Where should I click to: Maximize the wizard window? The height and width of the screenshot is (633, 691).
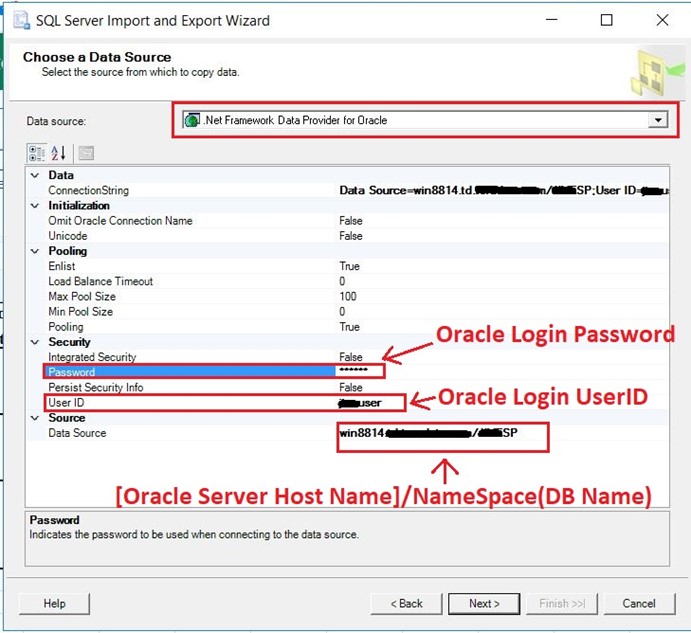click(x=607, y=20)
